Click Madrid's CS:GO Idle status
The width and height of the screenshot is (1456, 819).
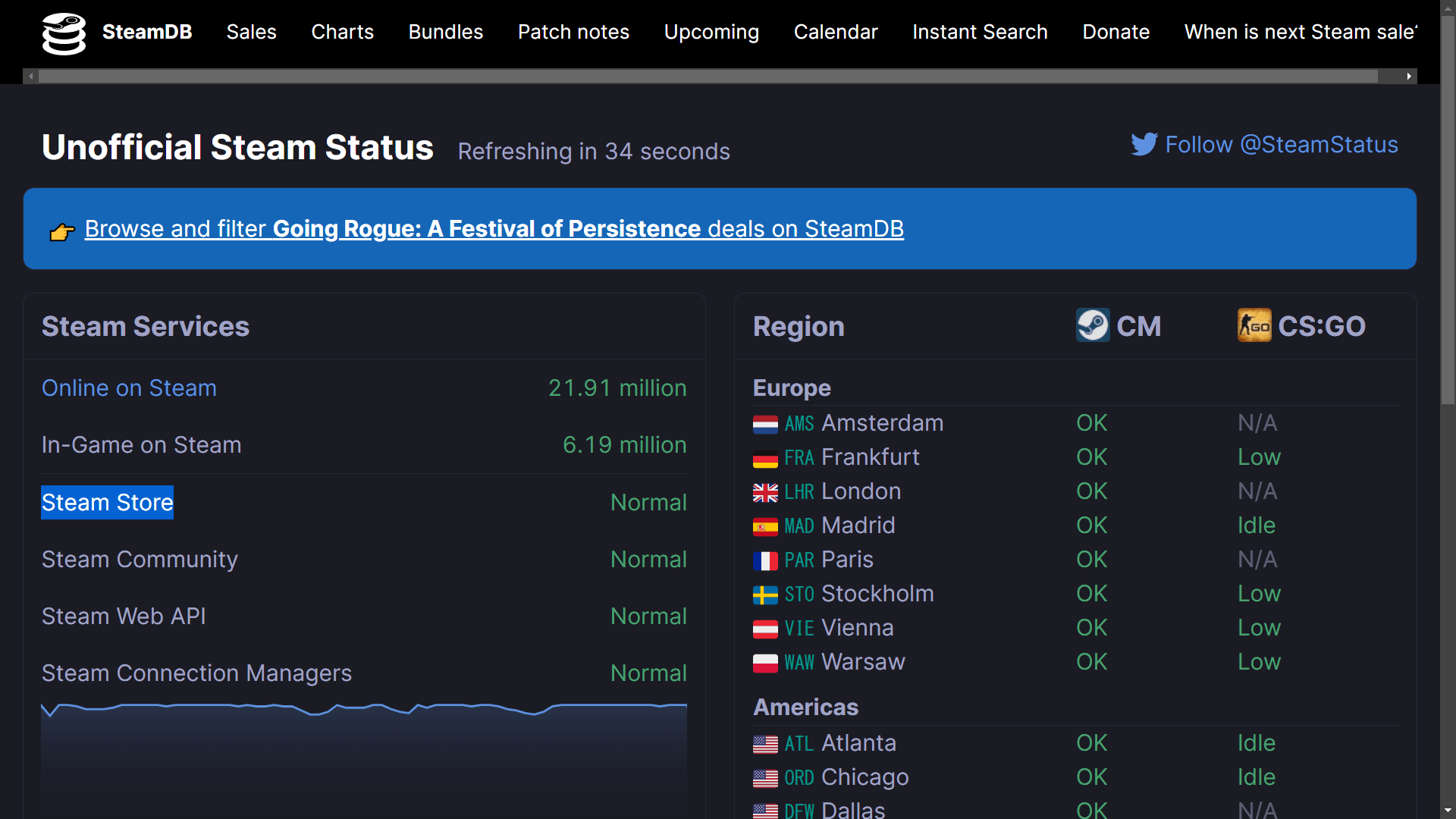coord(1257,525)
